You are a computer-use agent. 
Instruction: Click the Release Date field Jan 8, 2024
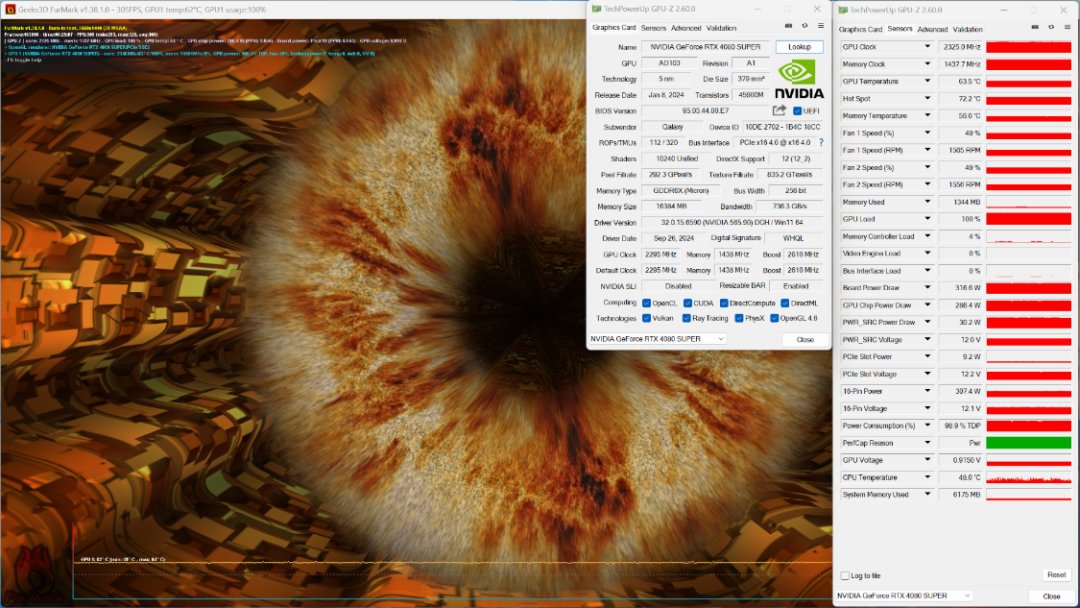click(665, 95)
